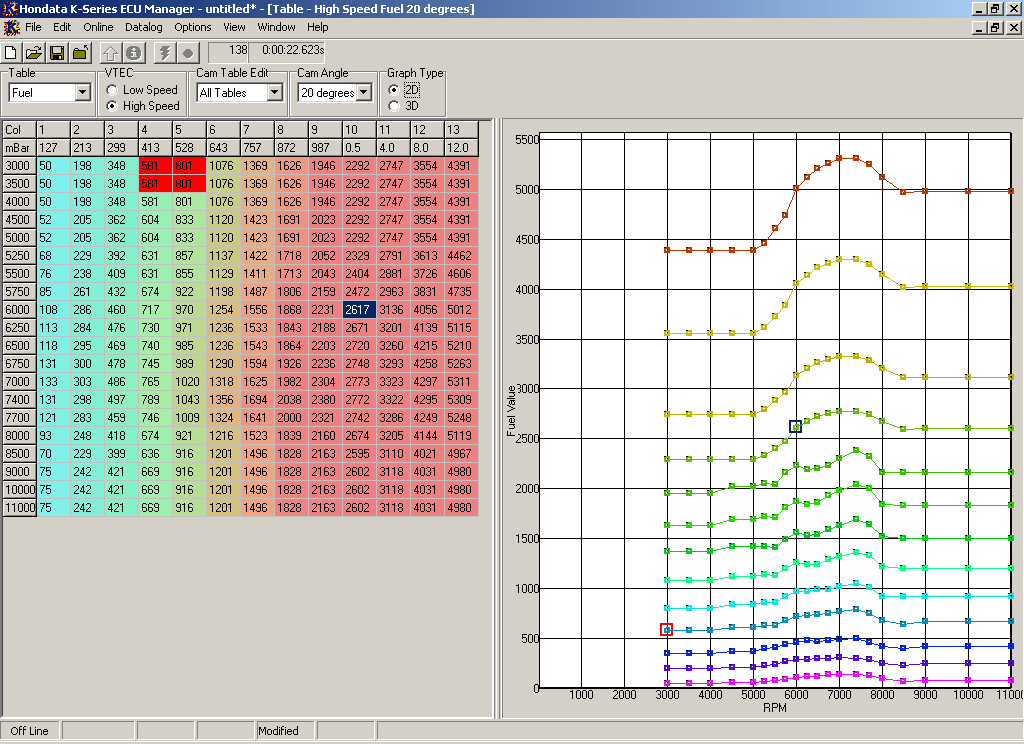Screen dimensions: 1024x744
Task: Open the Online menu
Action: [x=98, y=27]
